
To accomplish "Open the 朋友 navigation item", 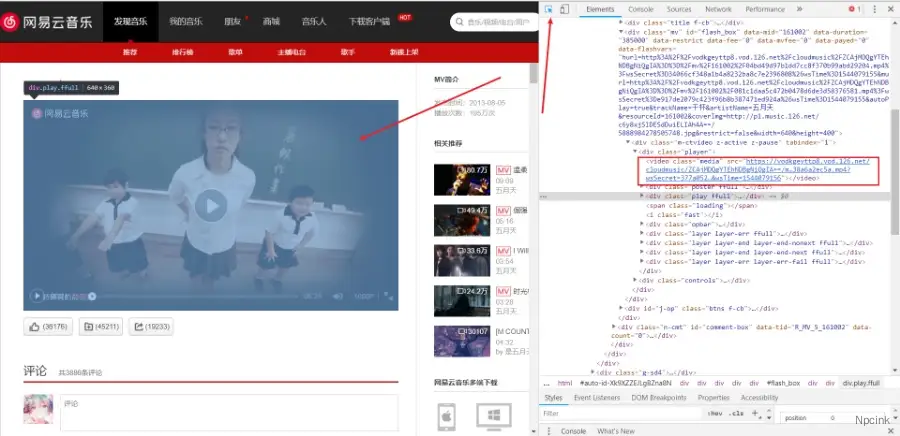I will click(x=232, y=22).
